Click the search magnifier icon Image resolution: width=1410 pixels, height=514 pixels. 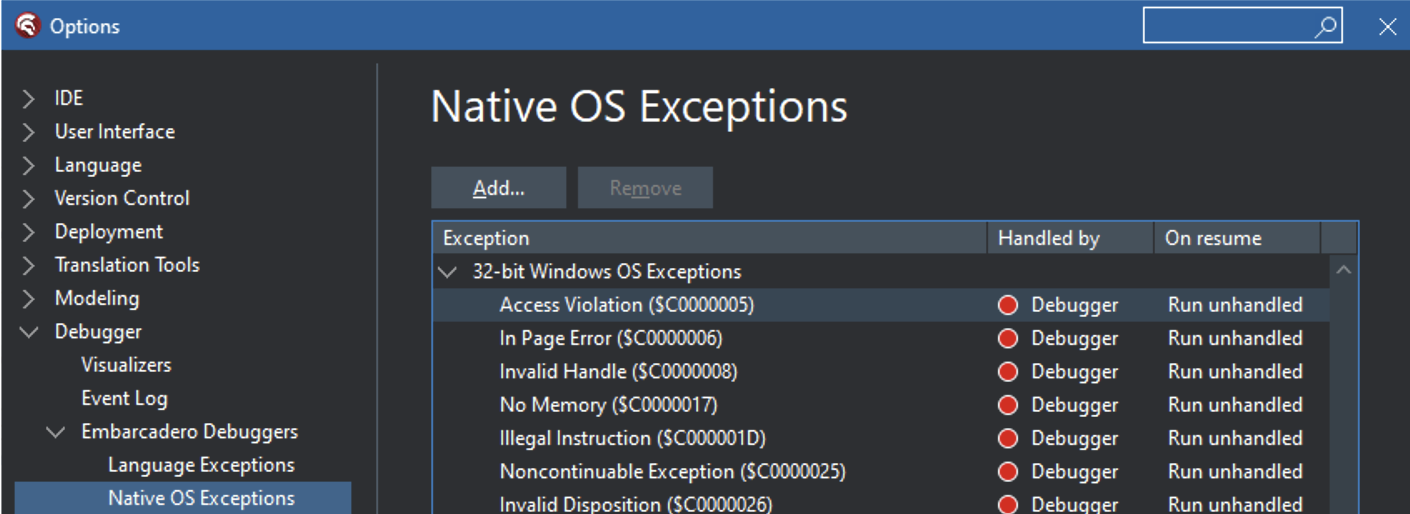[x=1326, y=27]
